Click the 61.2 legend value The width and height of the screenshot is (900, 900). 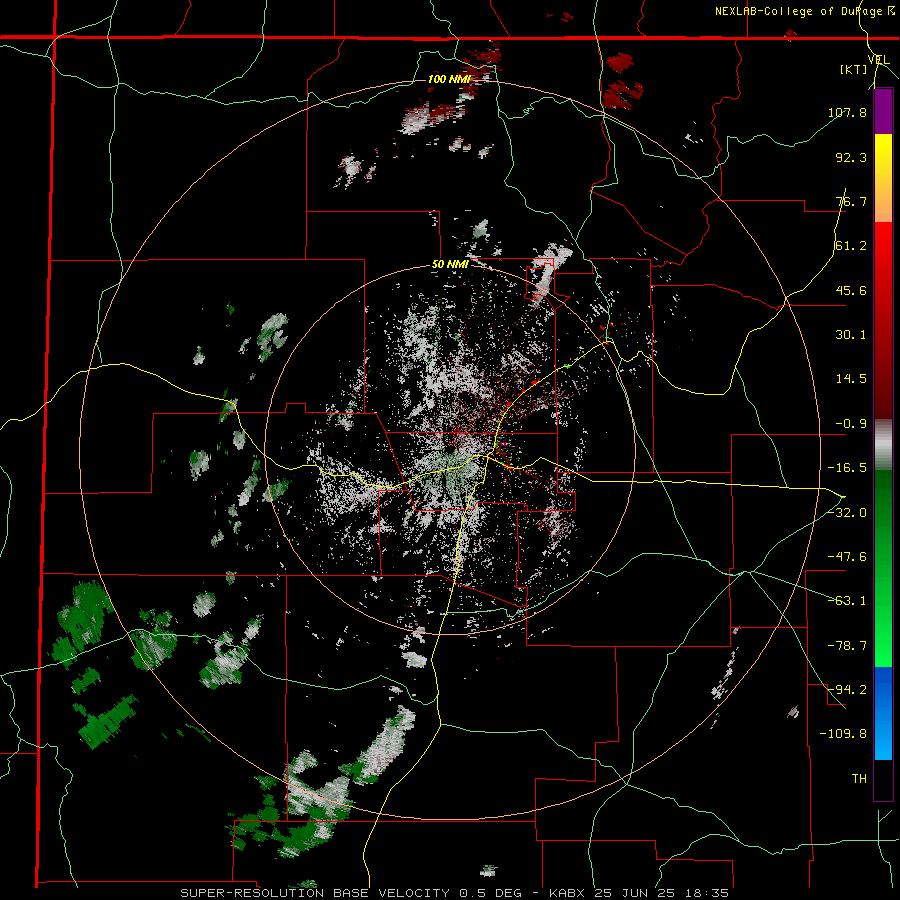[851, 246]
